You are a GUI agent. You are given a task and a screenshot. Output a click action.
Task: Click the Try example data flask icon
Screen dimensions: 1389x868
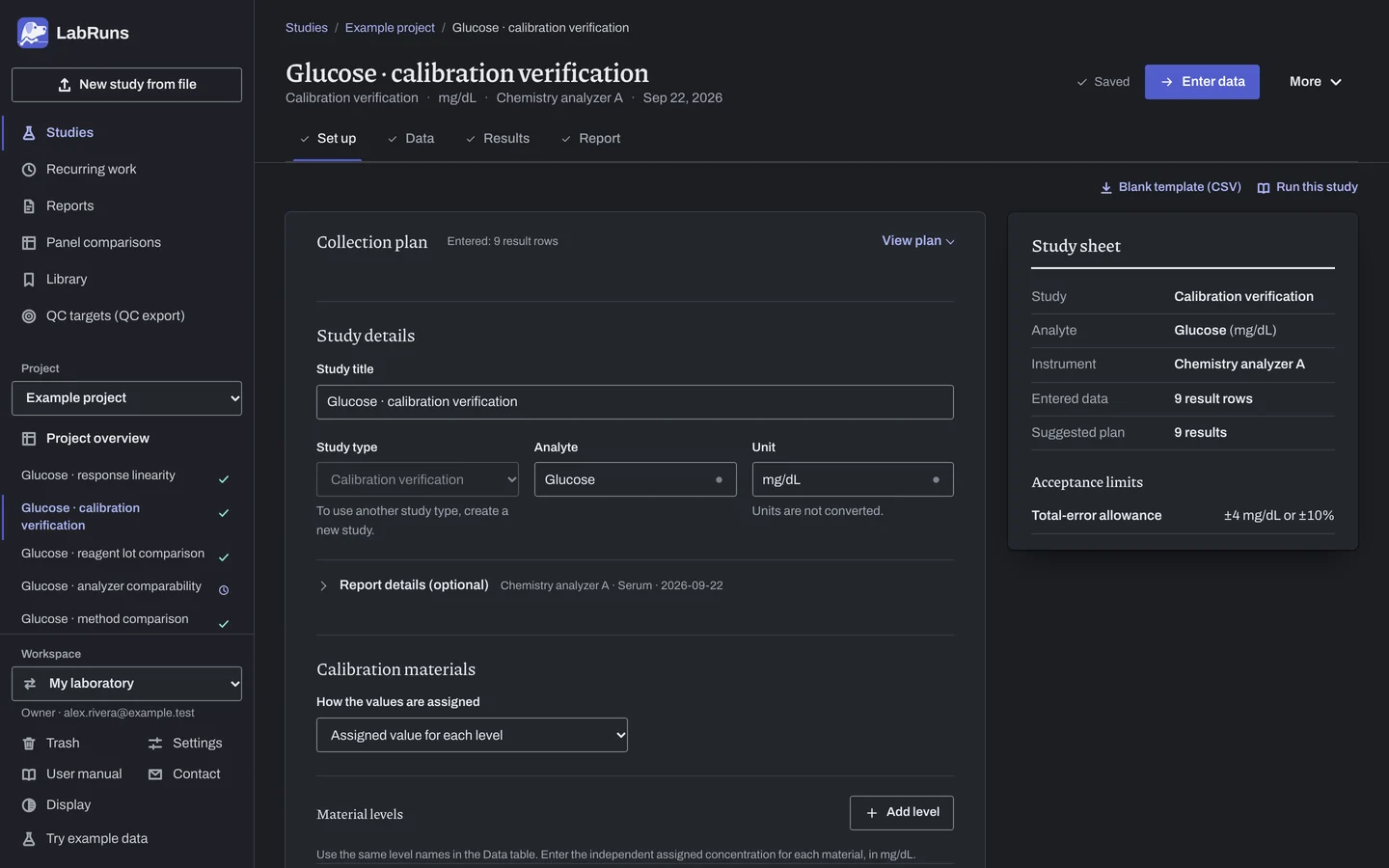[29, 839]
